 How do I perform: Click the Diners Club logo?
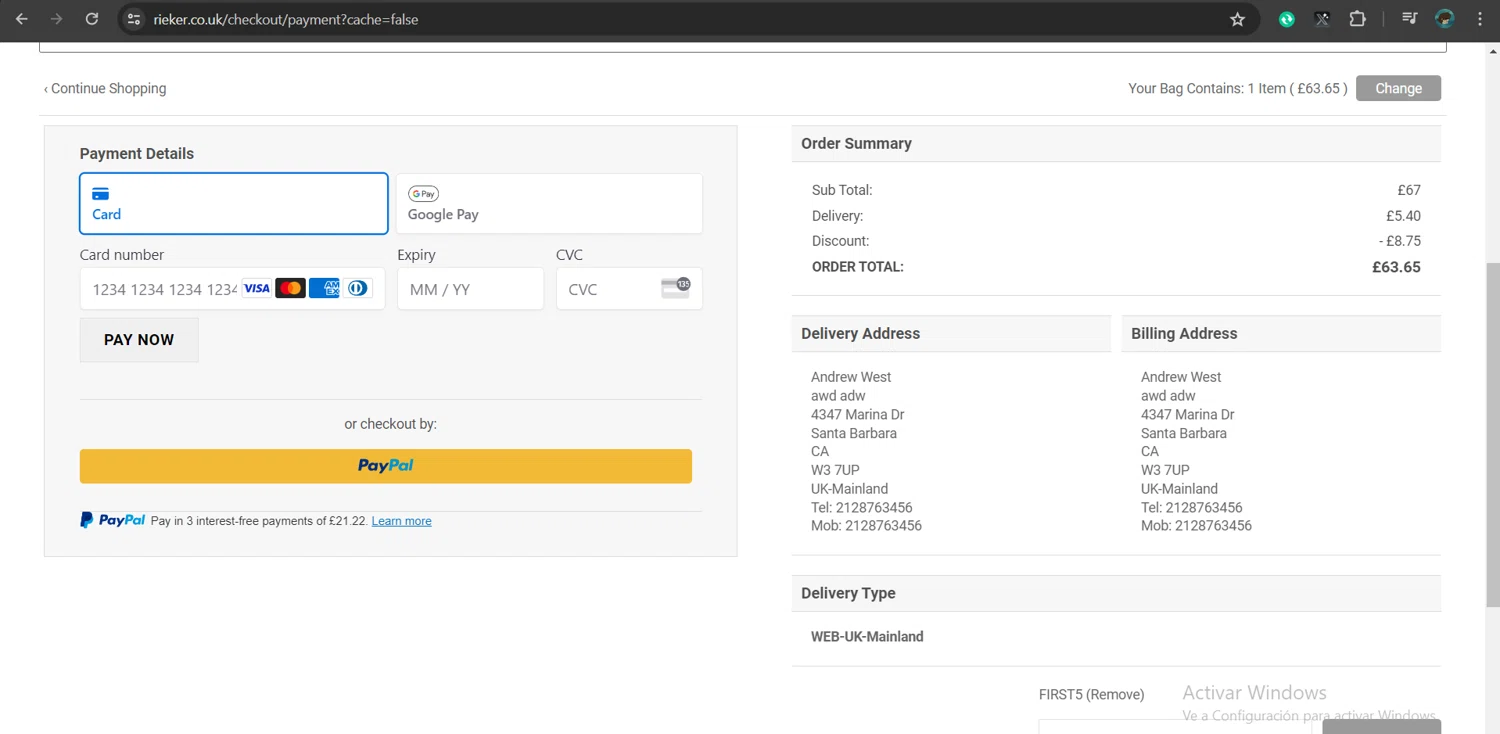[357, 288]
